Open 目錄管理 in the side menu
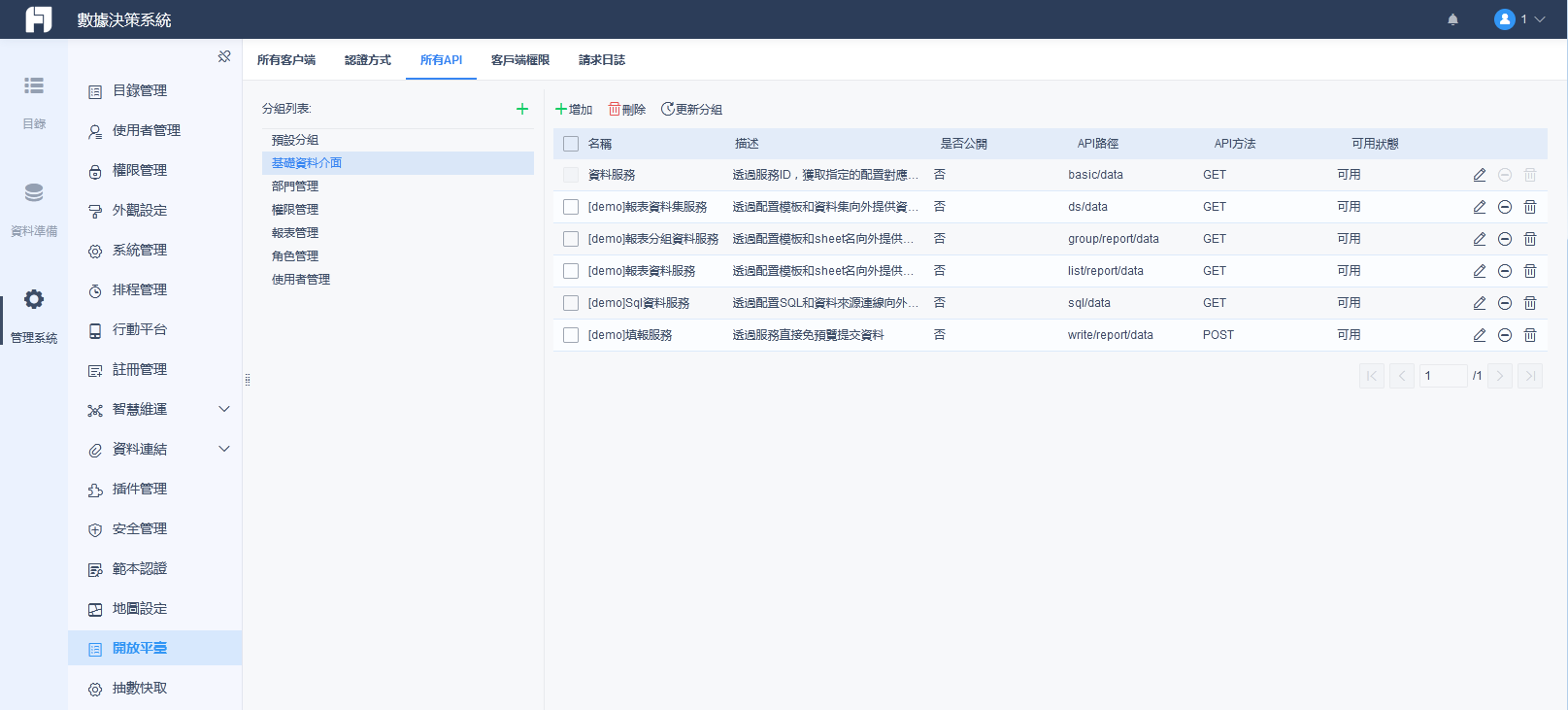The height and width of the screenshot is (710, 1568). coord(155,90)
